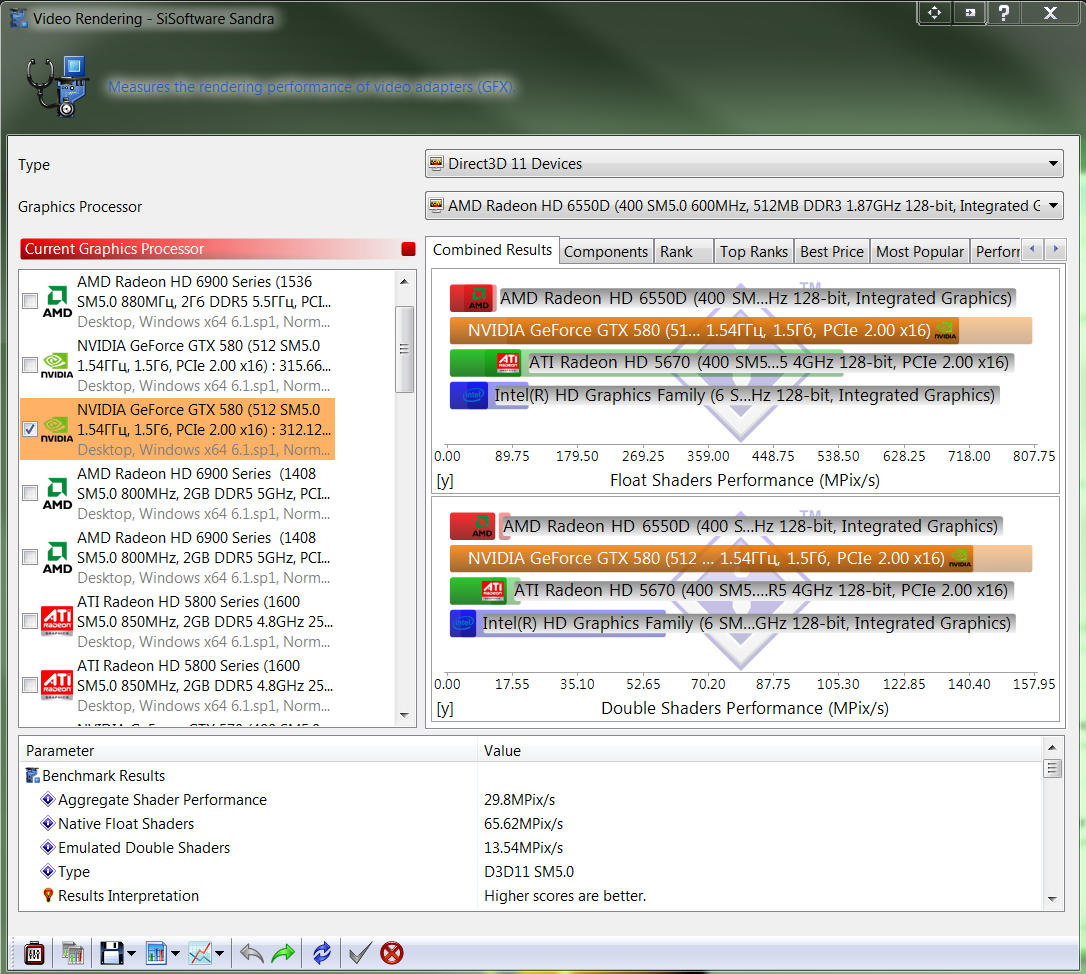Open the bar chart icon dropdown arrow

tap(175, 954)
